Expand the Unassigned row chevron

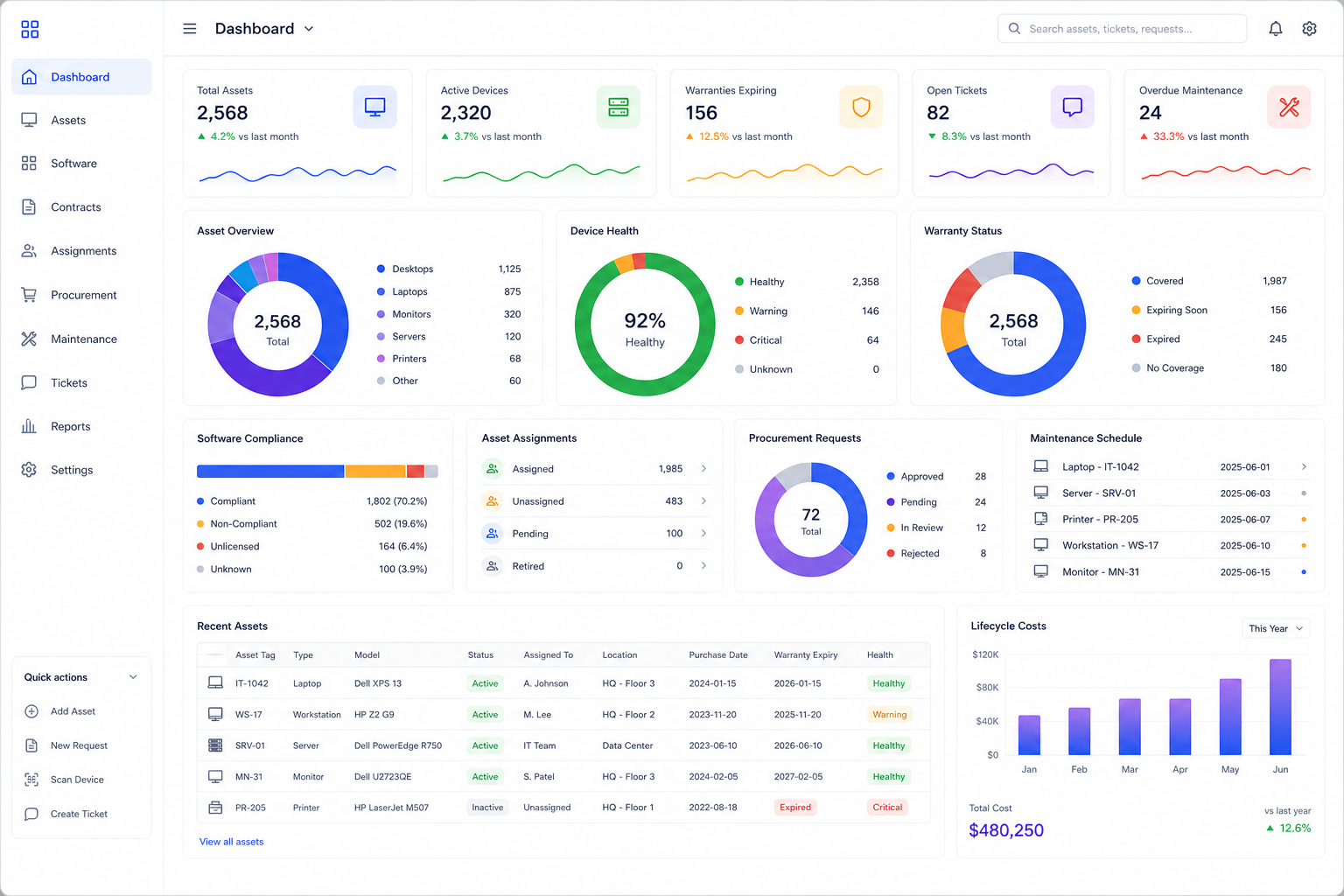703,501
